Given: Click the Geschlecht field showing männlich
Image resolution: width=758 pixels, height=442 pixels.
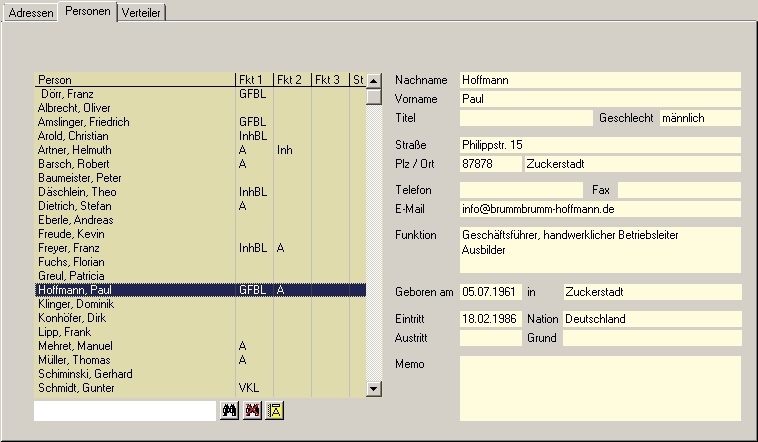Looking at the screenshot, I should [699, 118].
